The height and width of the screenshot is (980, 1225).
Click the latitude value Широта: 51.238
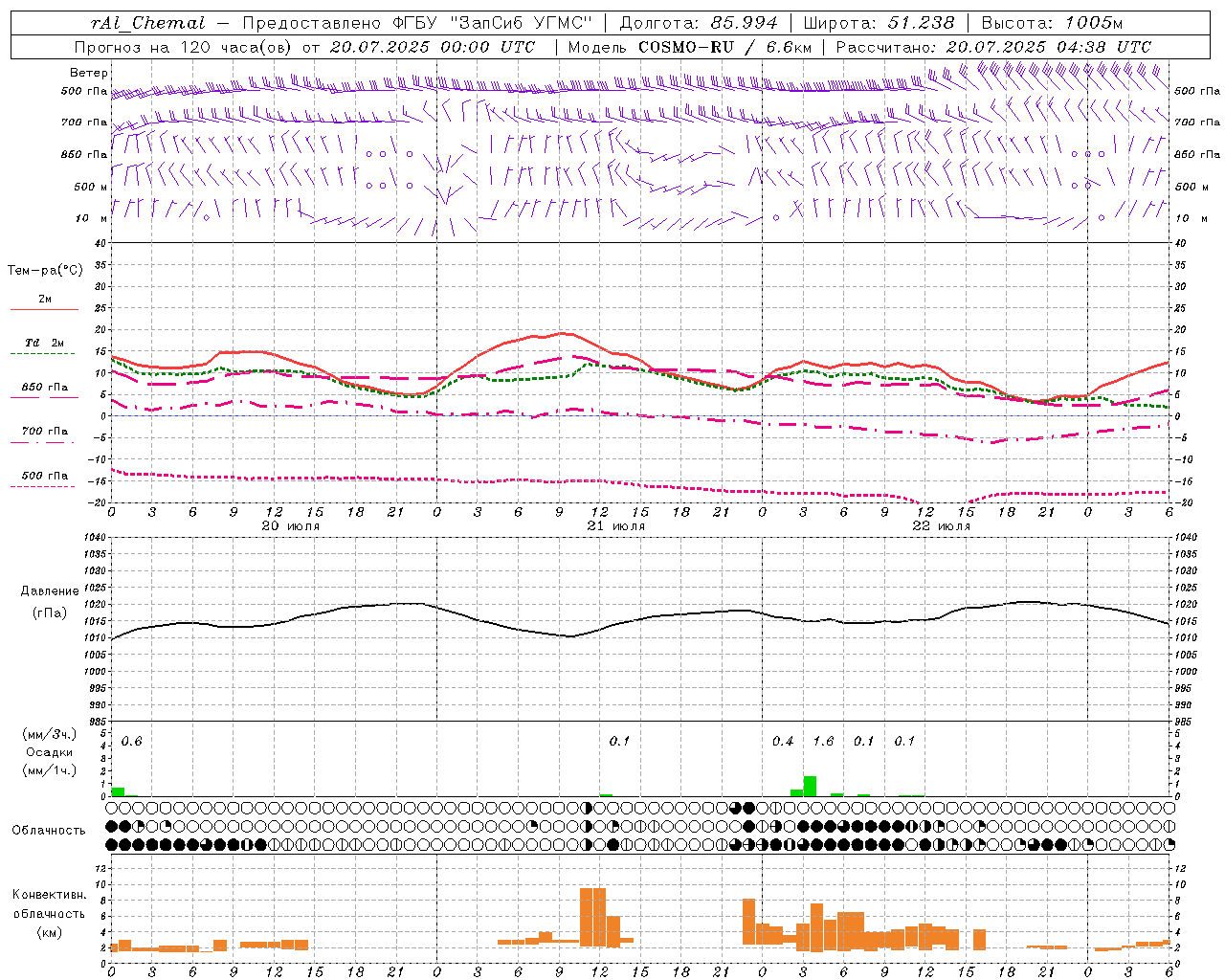(x=879, y=23)
